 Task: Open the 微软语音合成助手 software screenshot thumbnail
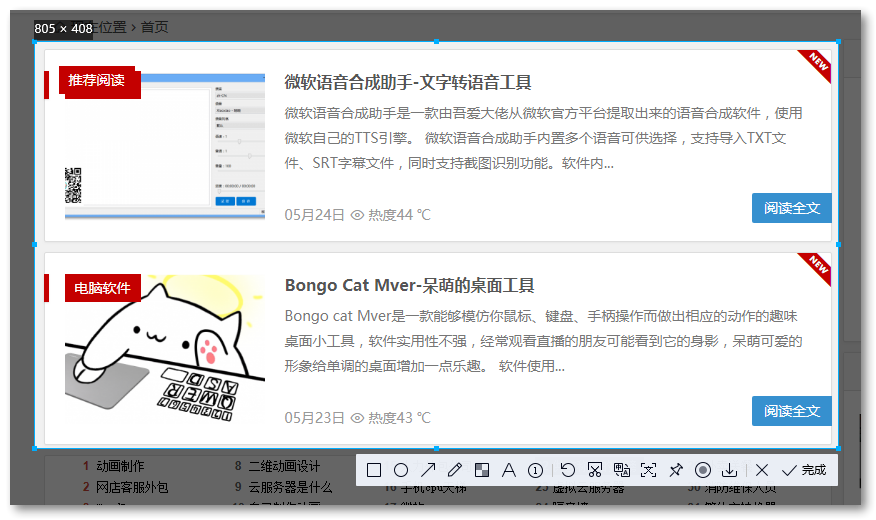pyautogui.click(x=165, y=145)
